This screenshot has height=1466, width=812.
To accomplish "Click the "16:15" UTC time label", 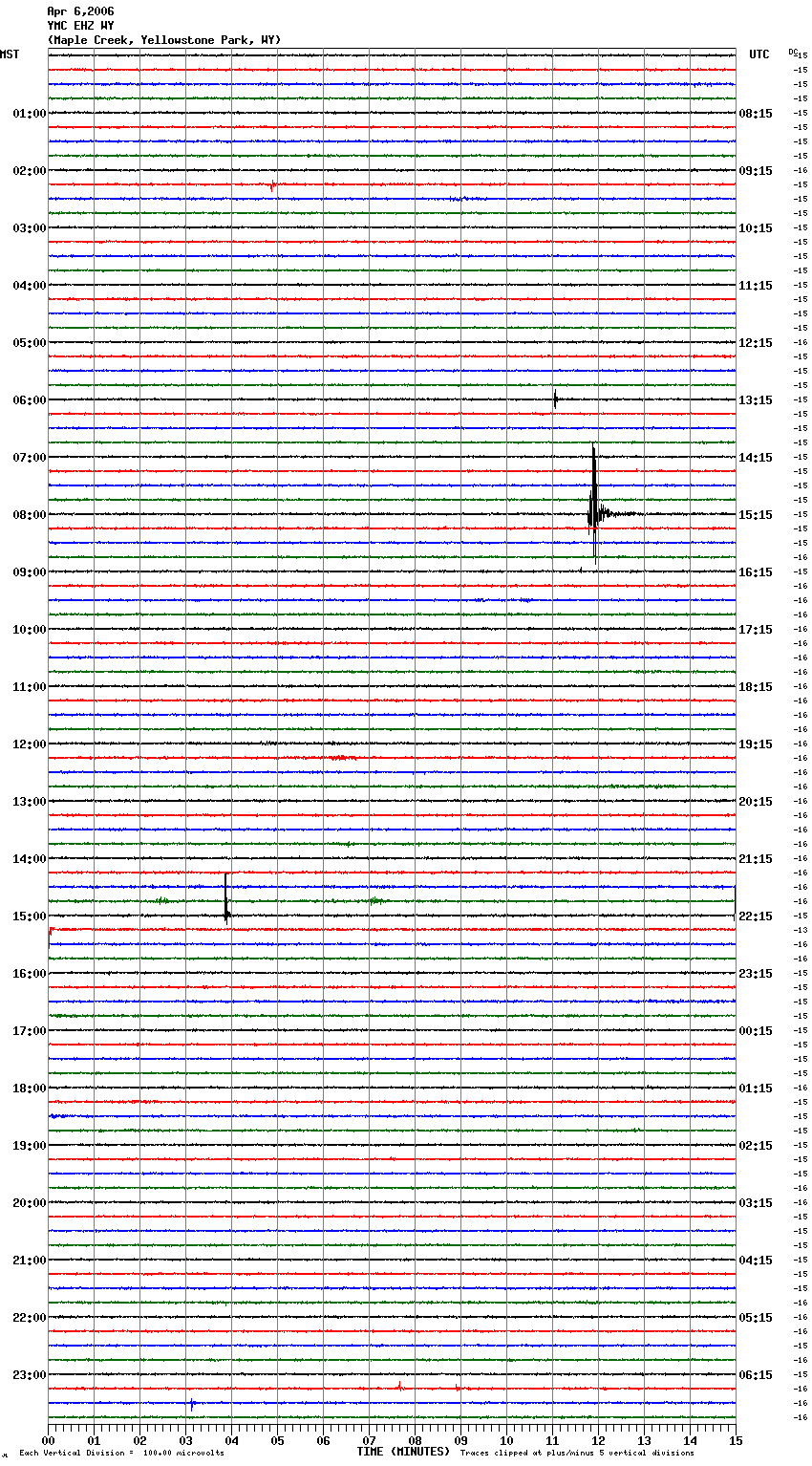I will click(x=756, y=572).
